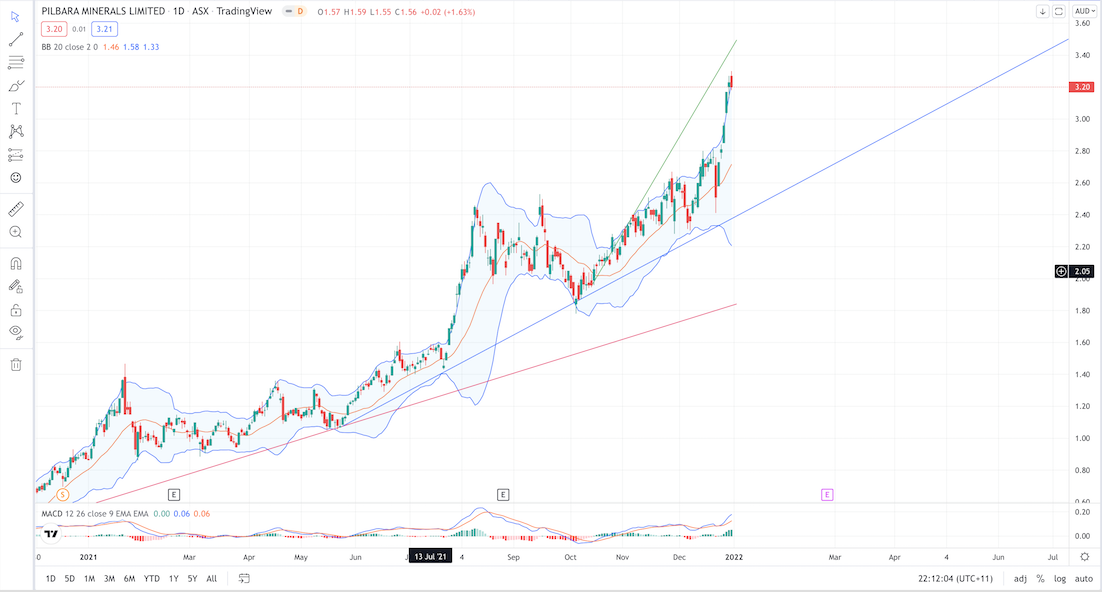Click the sell price 3.20 button
This screenshot has height=592, width=1102.
54,29
